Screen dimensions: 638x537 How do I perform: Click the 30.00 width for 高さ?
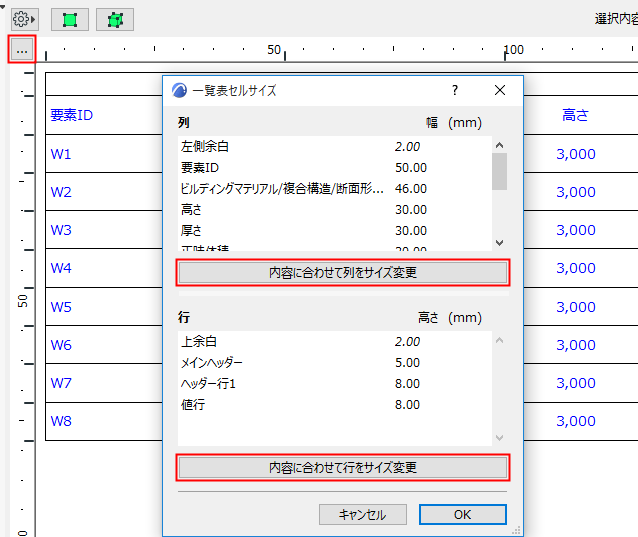[411, 210]
